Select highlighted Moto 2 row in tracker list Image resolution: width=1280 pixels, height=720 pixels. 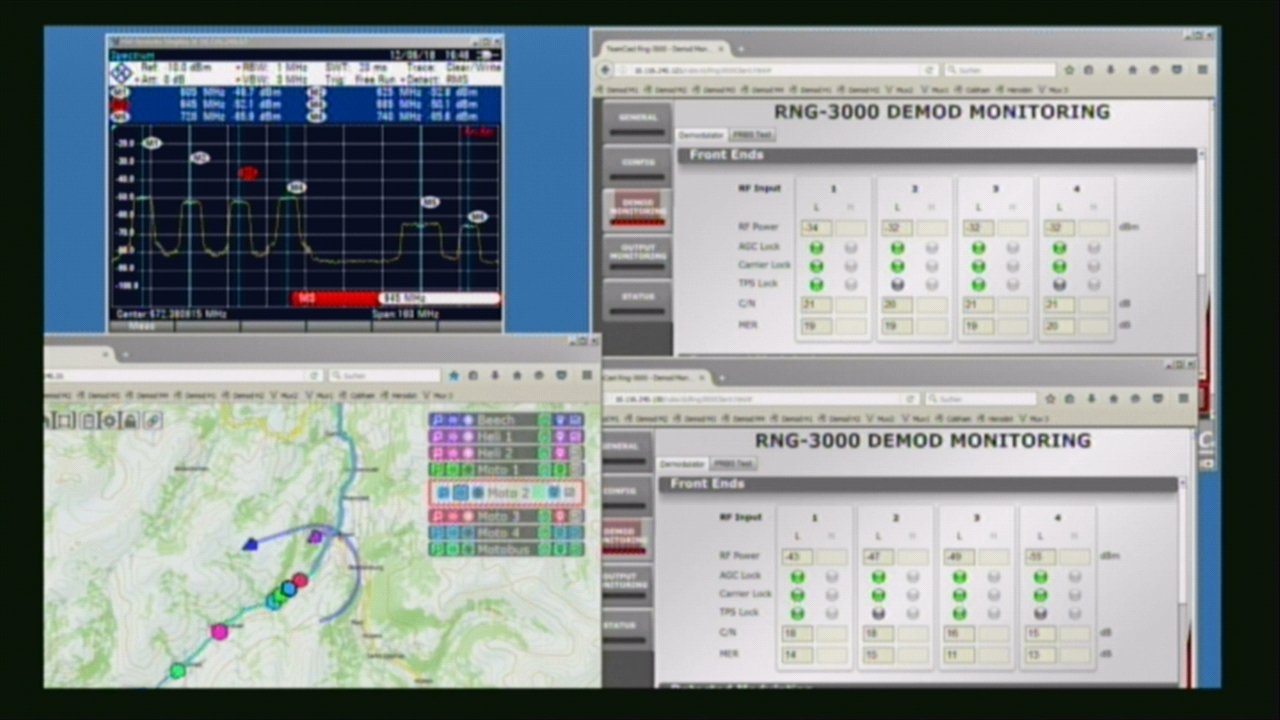[x=506, y=493]
